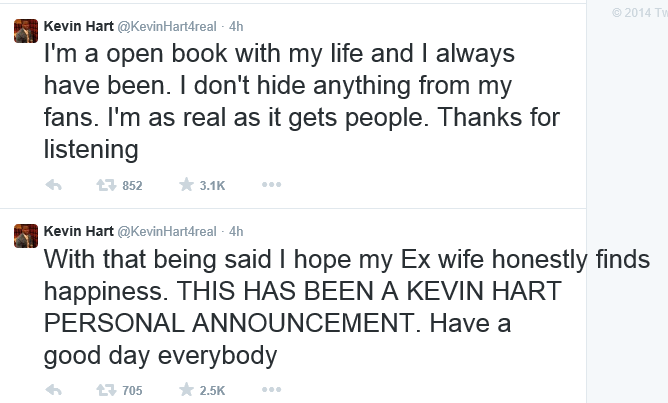Click the 4h timestamp on second tweet

[x=237, y=231]
